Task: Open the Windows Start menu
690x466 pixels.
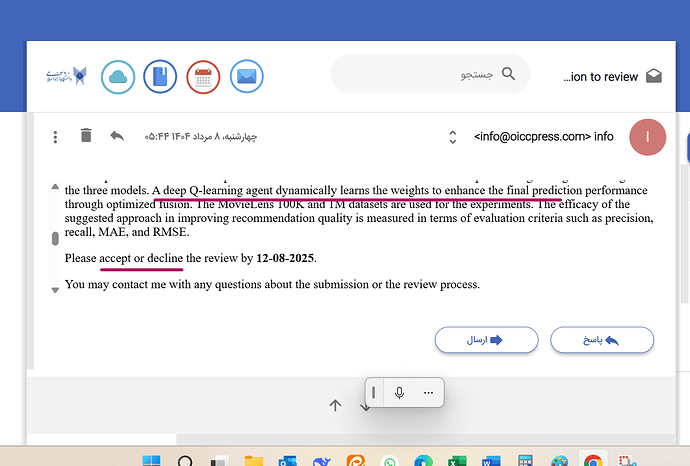Action: point(151,460)
